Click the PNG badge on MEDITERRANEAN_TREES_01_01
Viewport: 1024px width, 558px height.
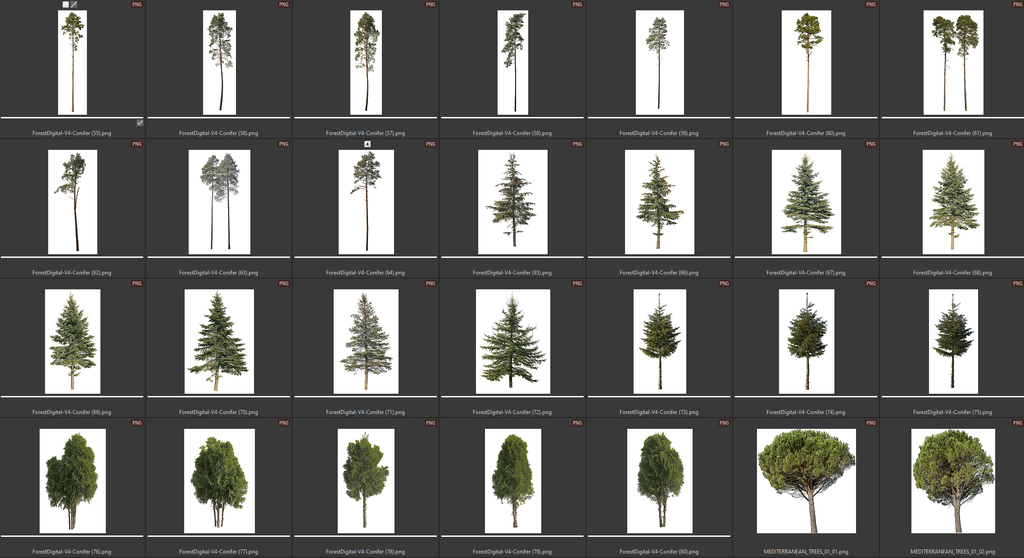click(870, 423)
